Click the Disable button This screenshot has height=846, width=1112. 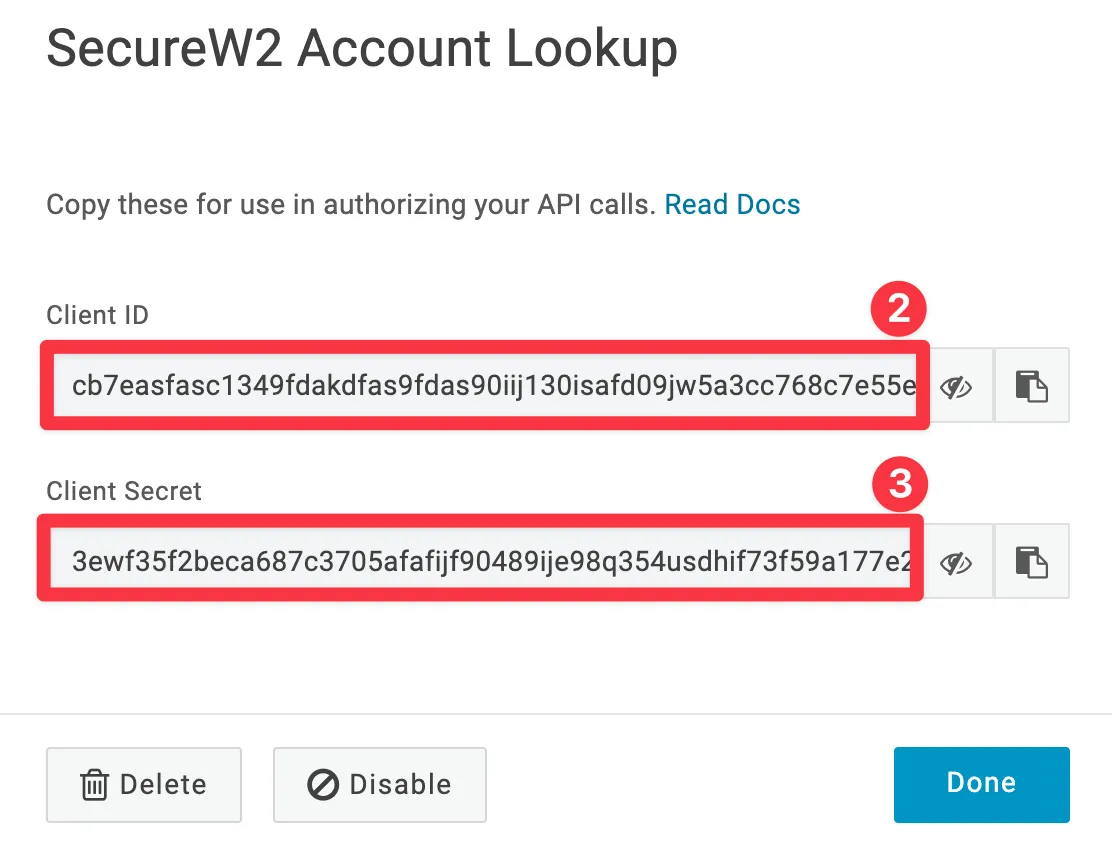379,784
